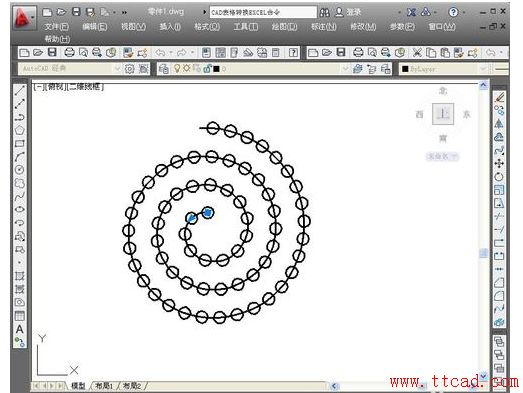The height and width of the screenshot is (393, 523).
Task: Select the Hatch tool
Action: coord(20,276)
